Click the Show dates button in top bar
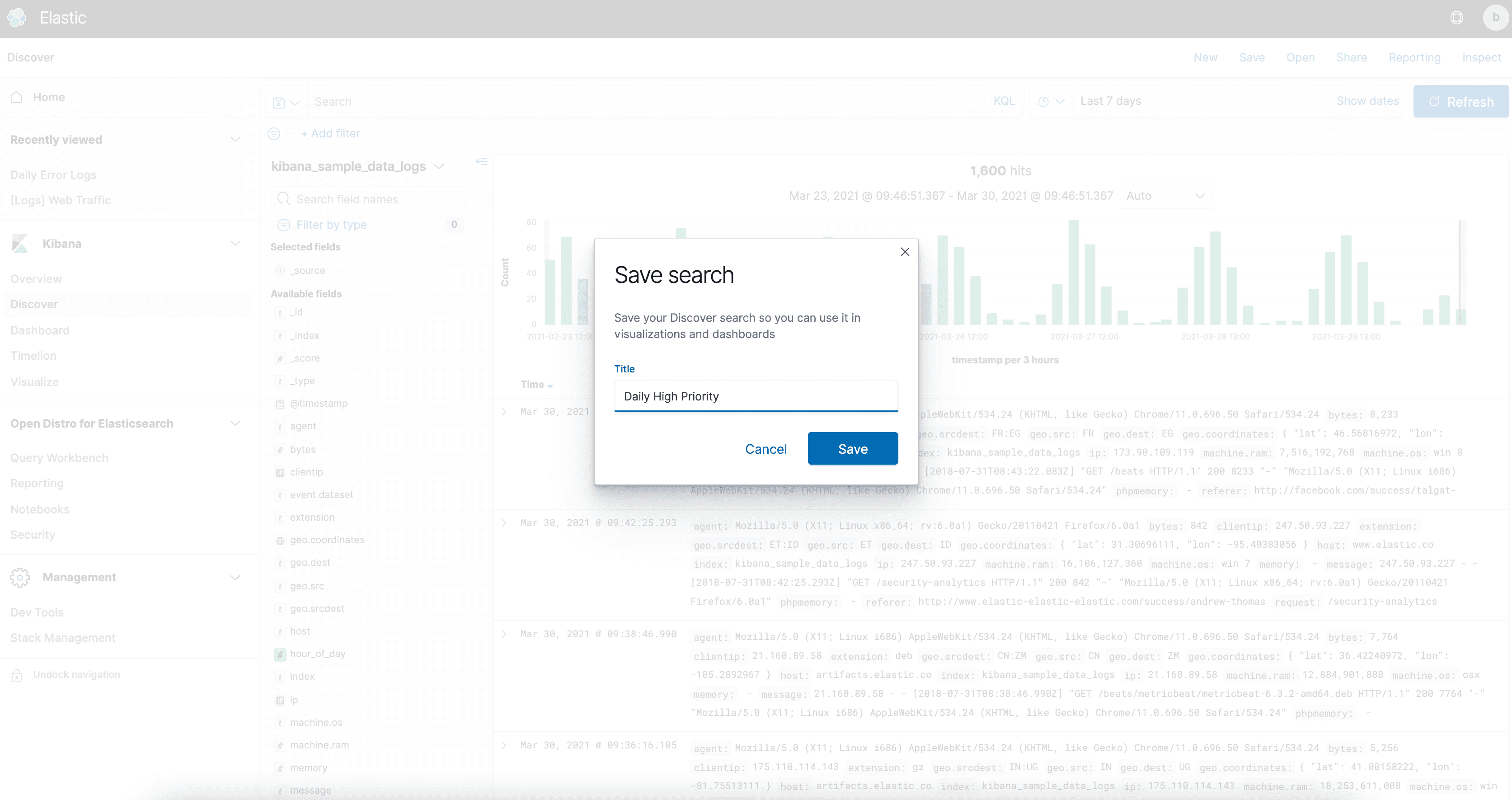This screenshot has width=1512, height=800. click(x=1366, y=101)
